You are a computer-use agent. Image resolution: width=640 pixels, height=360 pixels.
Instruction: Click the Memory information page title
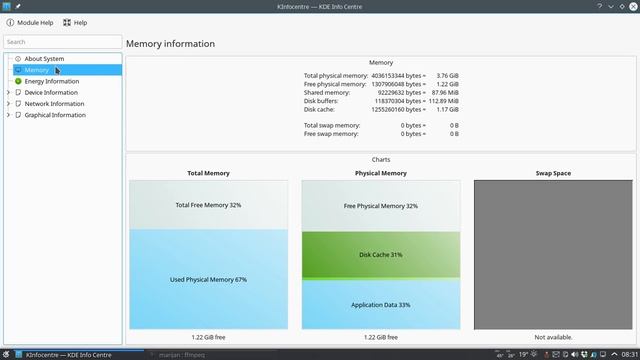click(x=171, y=44)
